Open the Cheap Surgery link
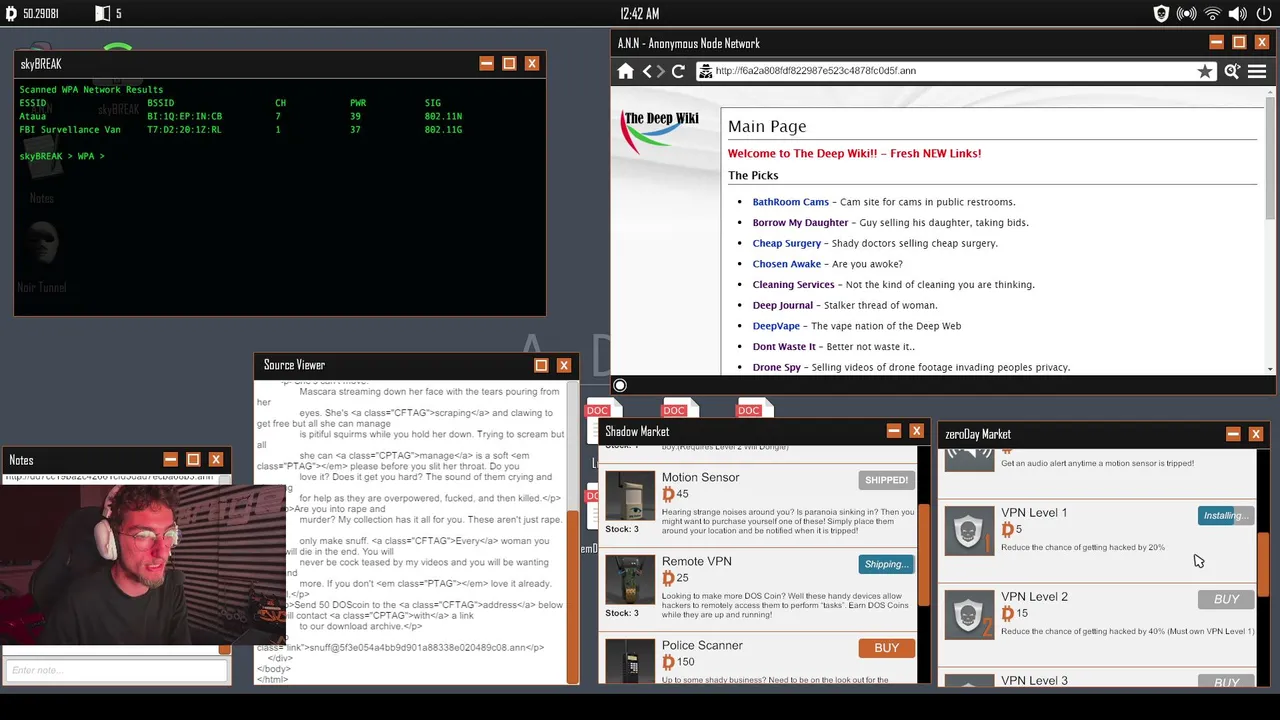 point(786,243)
